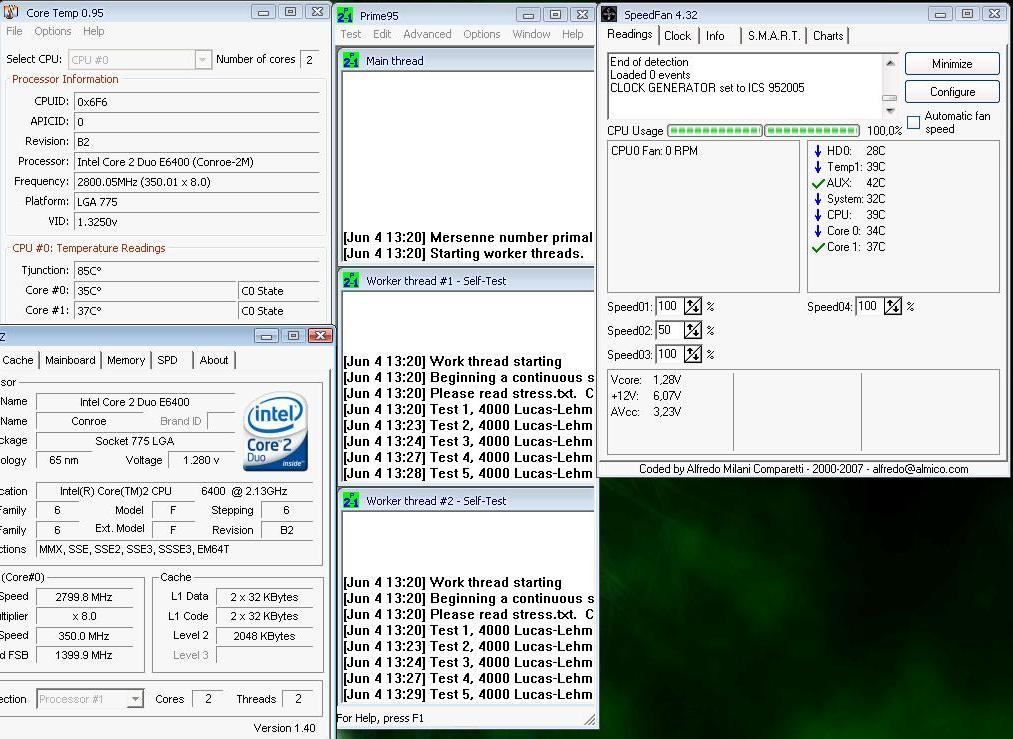Open the Select CPU dropdown in Core Temp
This screenshot has height=739, width=1013.
(x=202, y=59)
